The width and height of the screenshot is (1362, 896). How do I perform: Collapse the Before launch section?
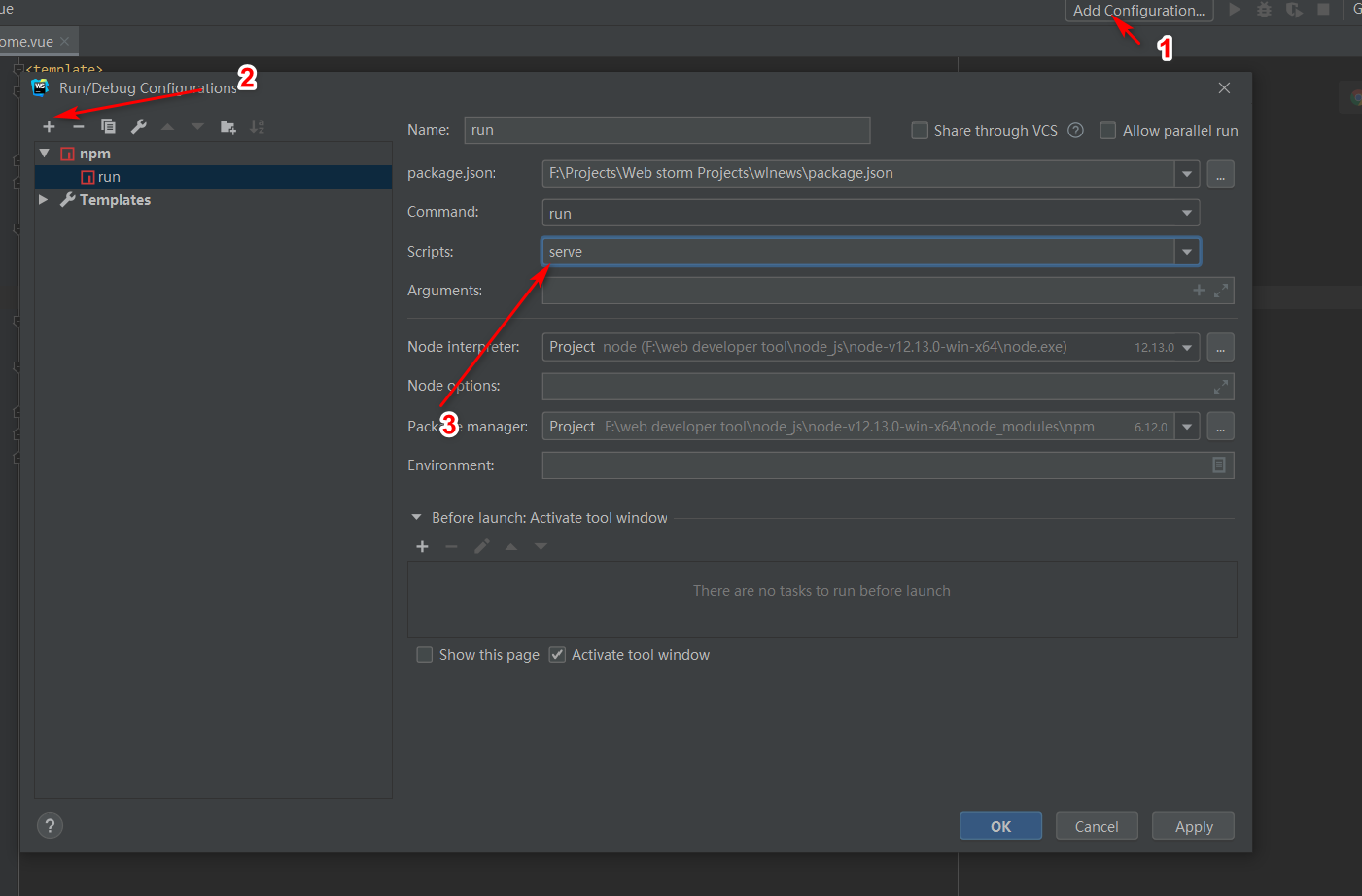tap(416, 518)
